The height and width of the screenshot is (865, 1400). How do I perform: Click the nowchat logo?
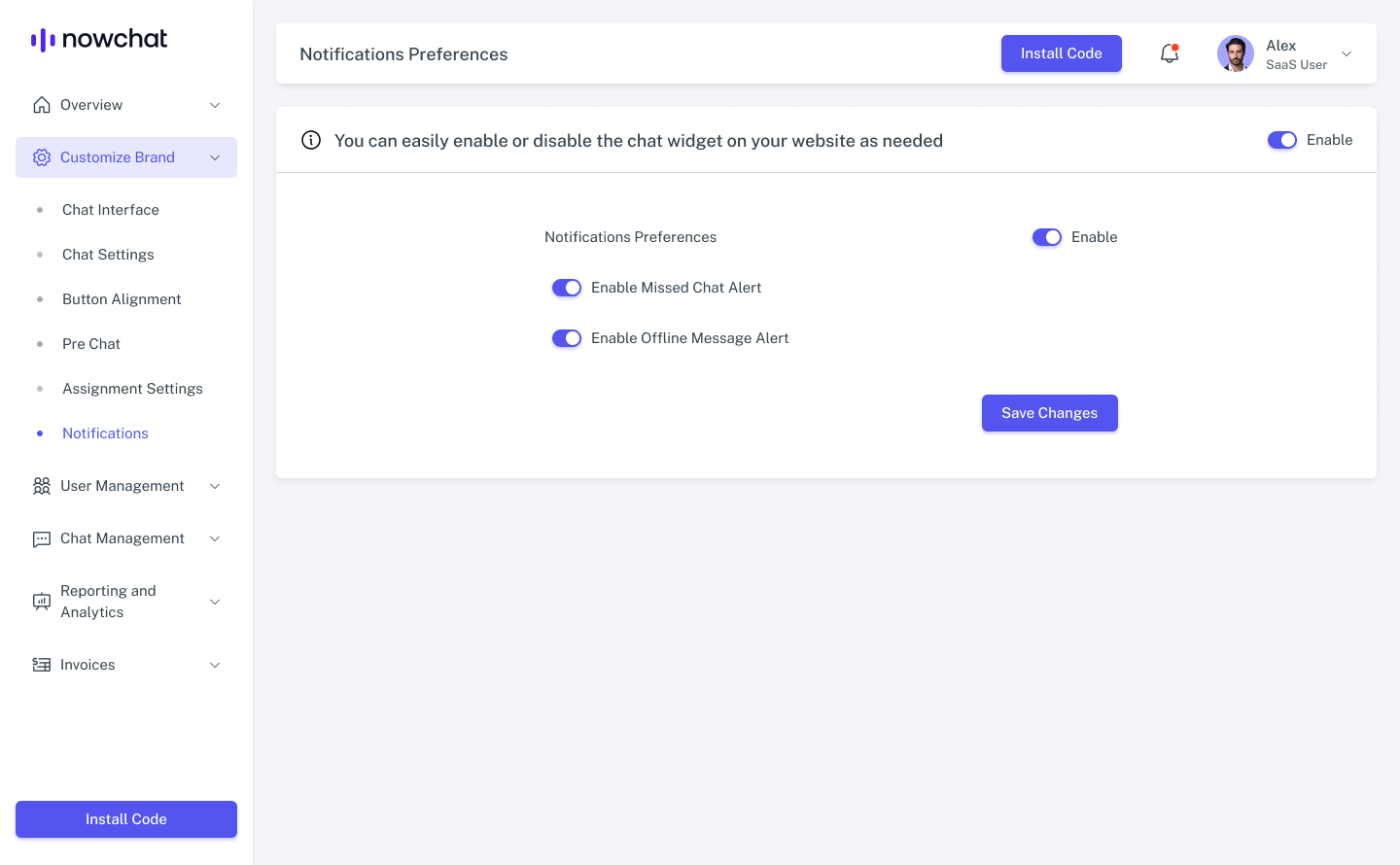point(99,39)
